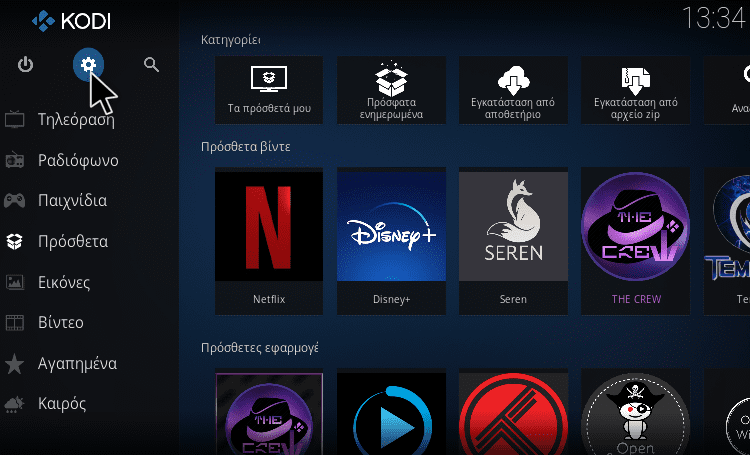Click the Βίντεο film icon

(x=14, y=322)
